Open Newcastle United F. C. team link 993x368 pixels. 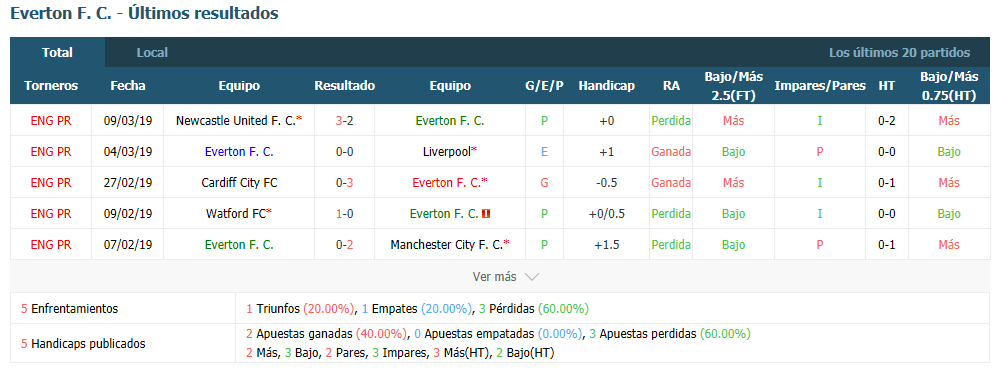[x=236, y=120]
